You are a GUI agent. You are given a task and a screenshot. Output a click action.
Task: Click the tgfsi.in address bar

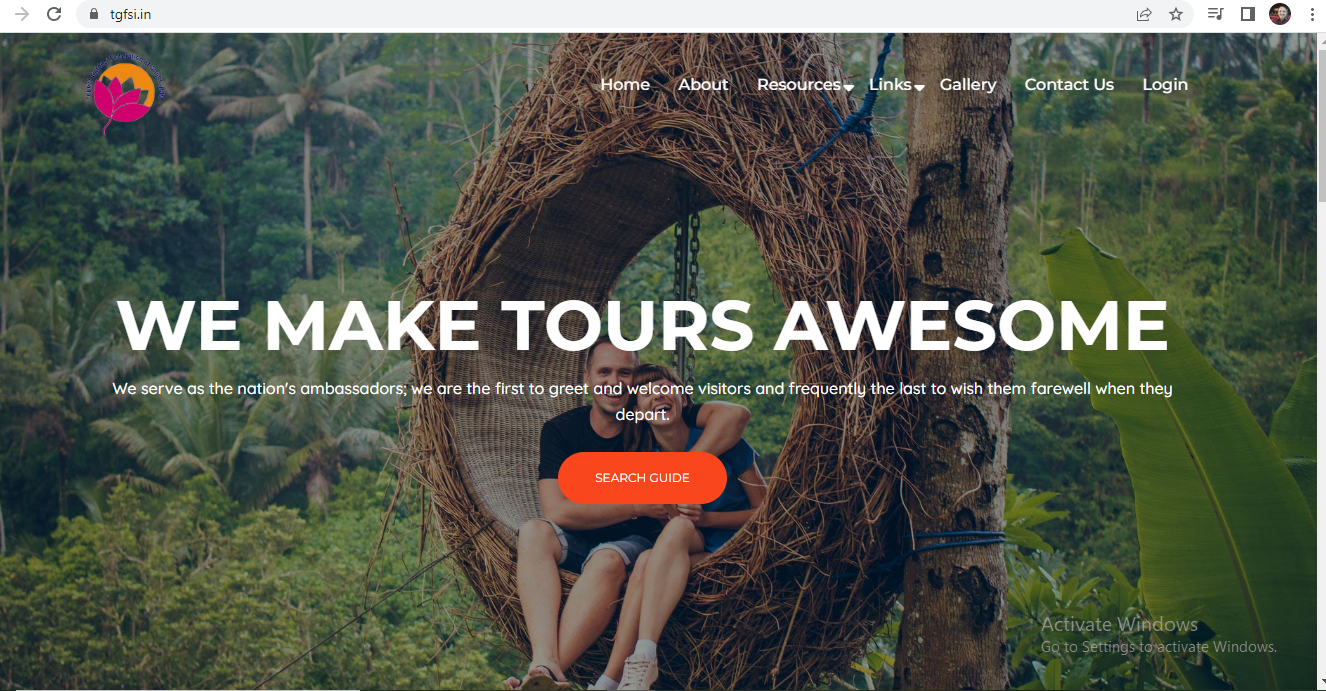point(620,14)
